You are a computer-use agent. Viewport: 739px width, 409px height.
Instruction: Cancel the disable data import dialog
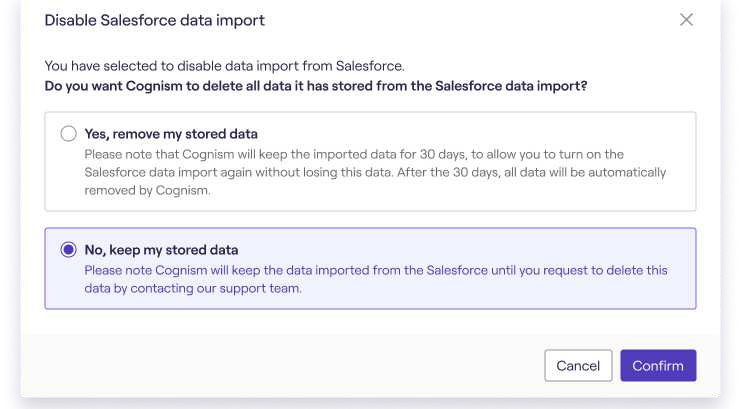578,366
